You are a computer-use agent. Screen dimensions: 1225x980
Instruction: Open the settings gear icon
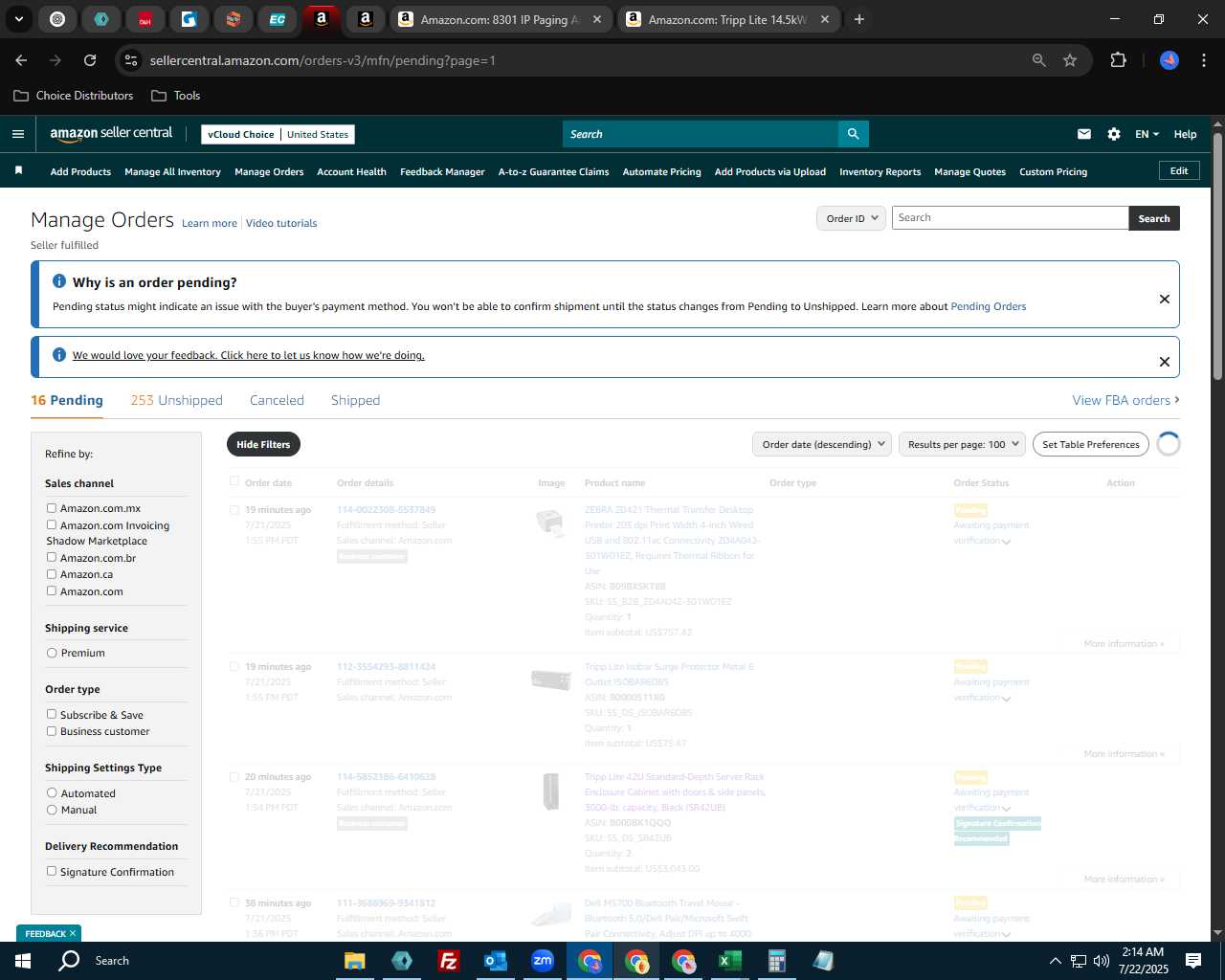1114,134
